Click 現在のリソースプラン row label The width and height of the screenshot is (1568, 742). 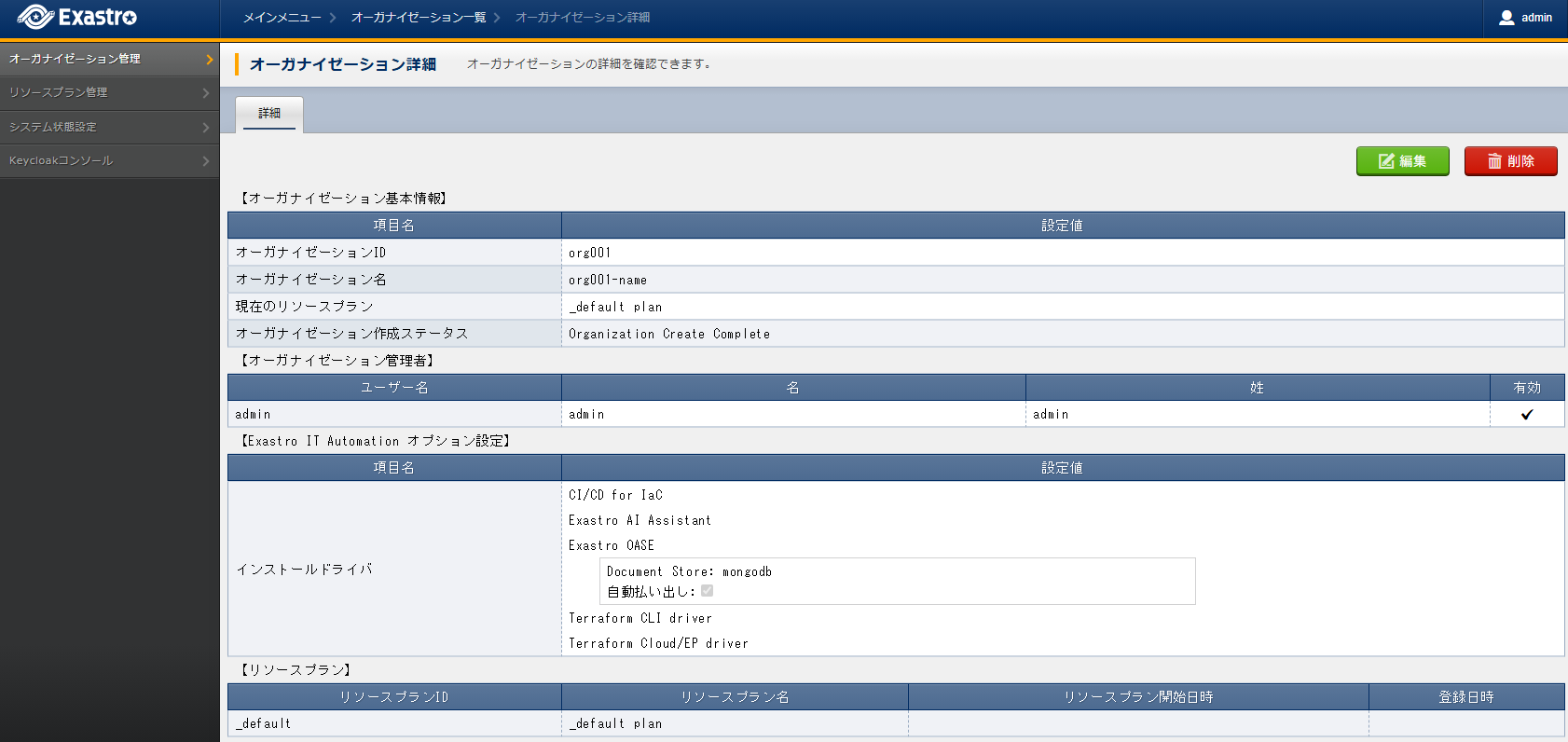click(304, 307)
